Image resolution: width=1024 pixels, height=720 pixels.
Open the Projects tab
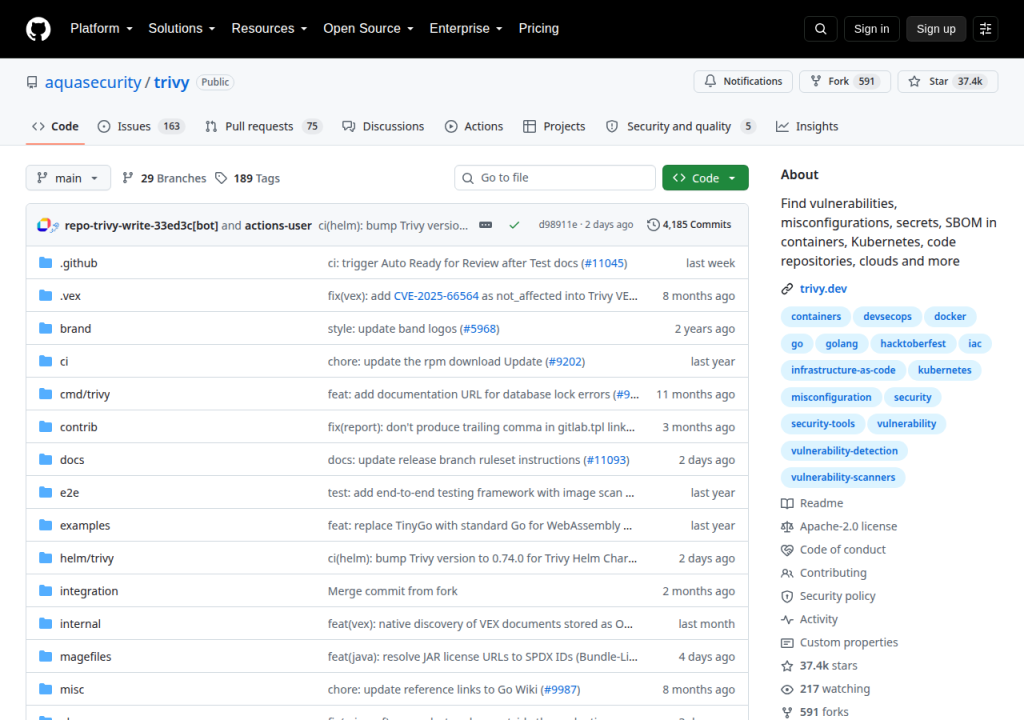pyautogui.click(x=554, y=126)
